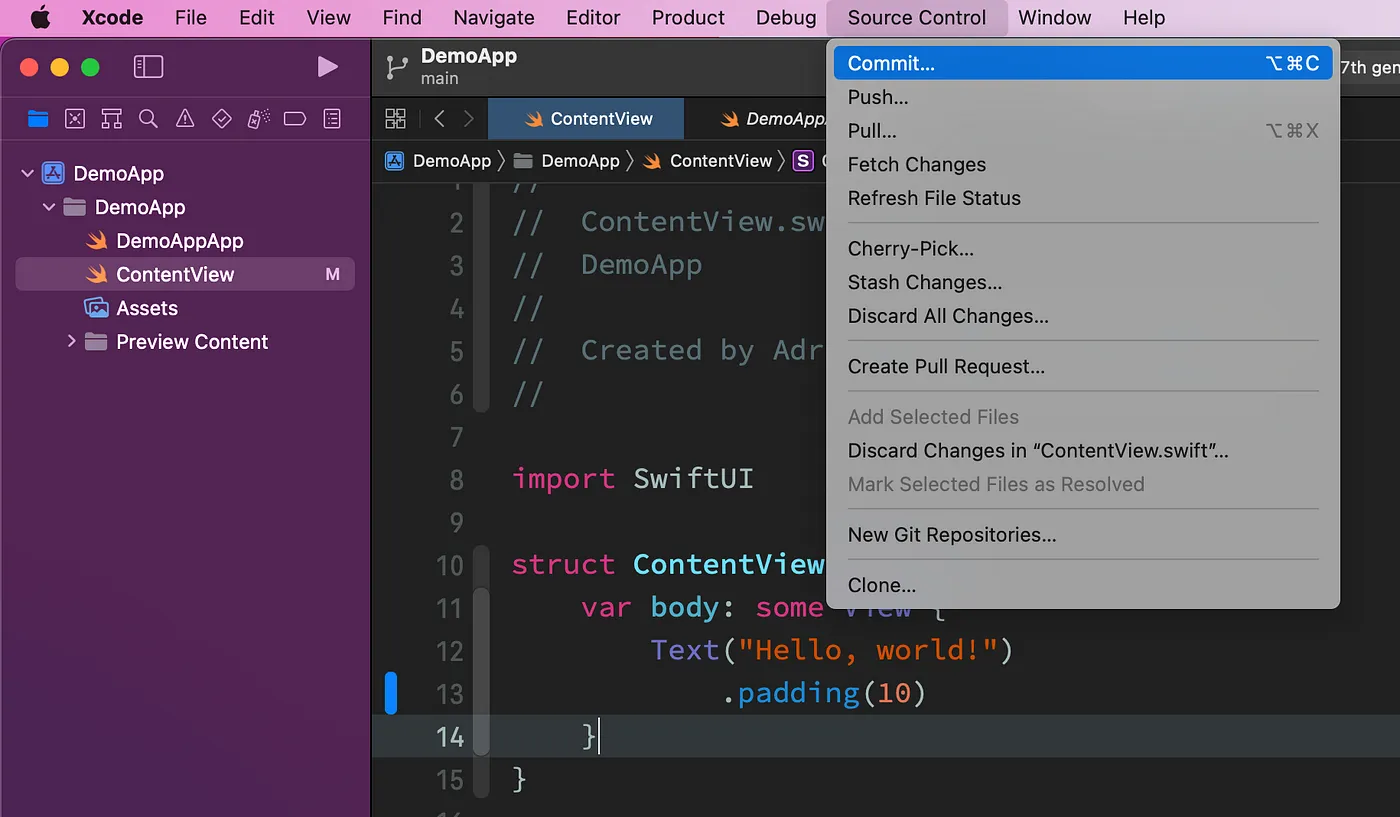Screen dimensions: 1400x817
Task: Click the "Hello, world!" string in code
Action: coord(867,650)
